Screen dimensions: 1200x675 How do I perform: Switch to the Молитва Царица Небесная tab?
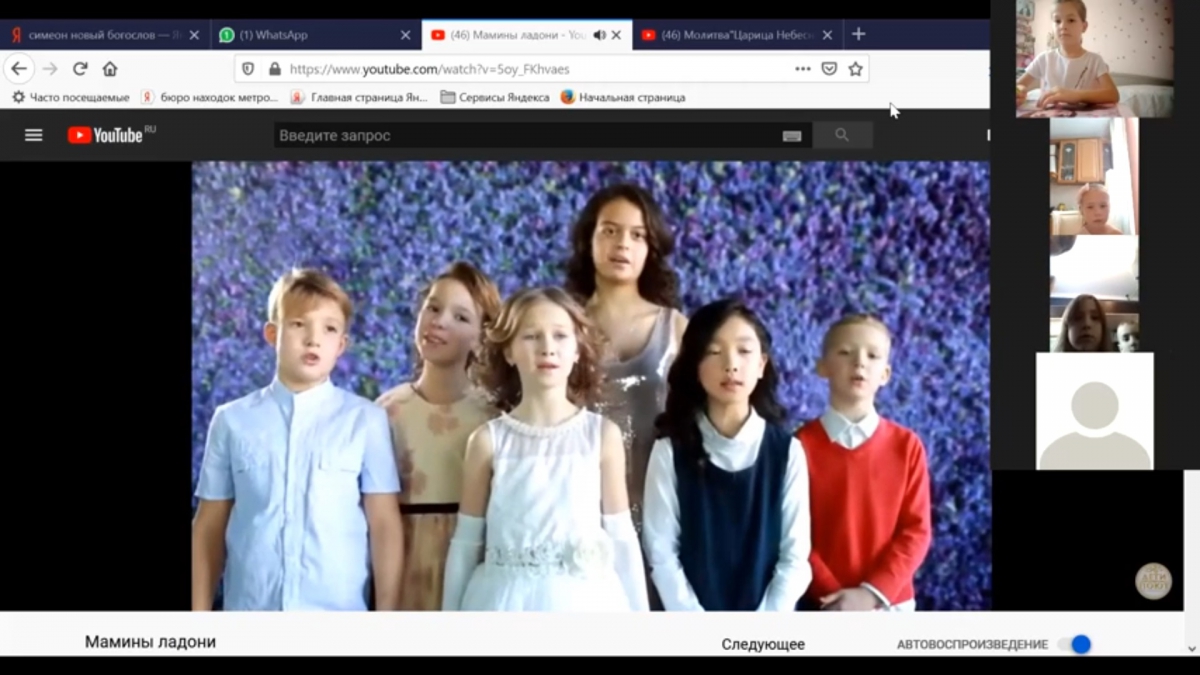coord(736,35)
